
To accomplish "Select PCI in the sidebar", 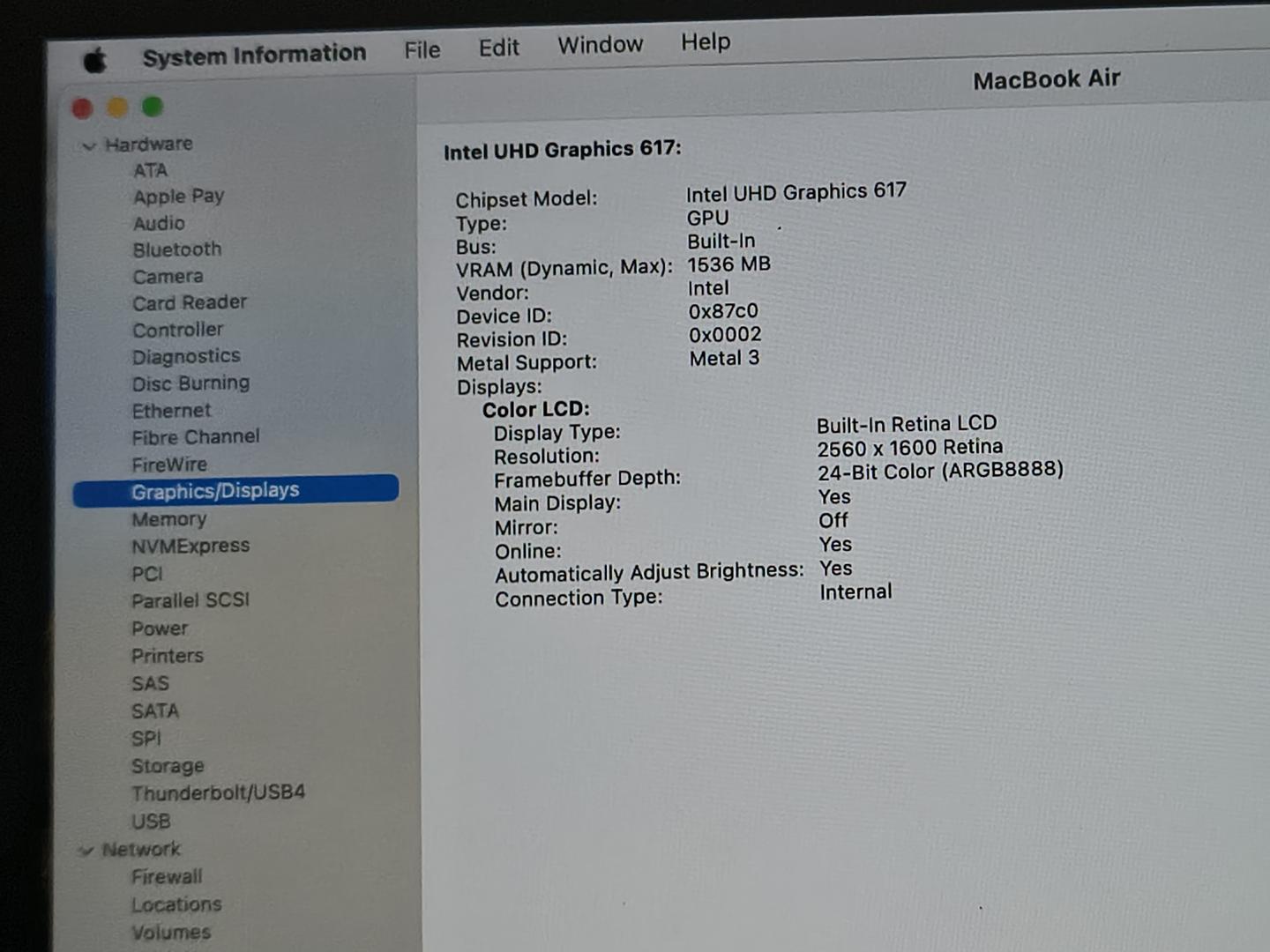I will [x=147, y=574].
